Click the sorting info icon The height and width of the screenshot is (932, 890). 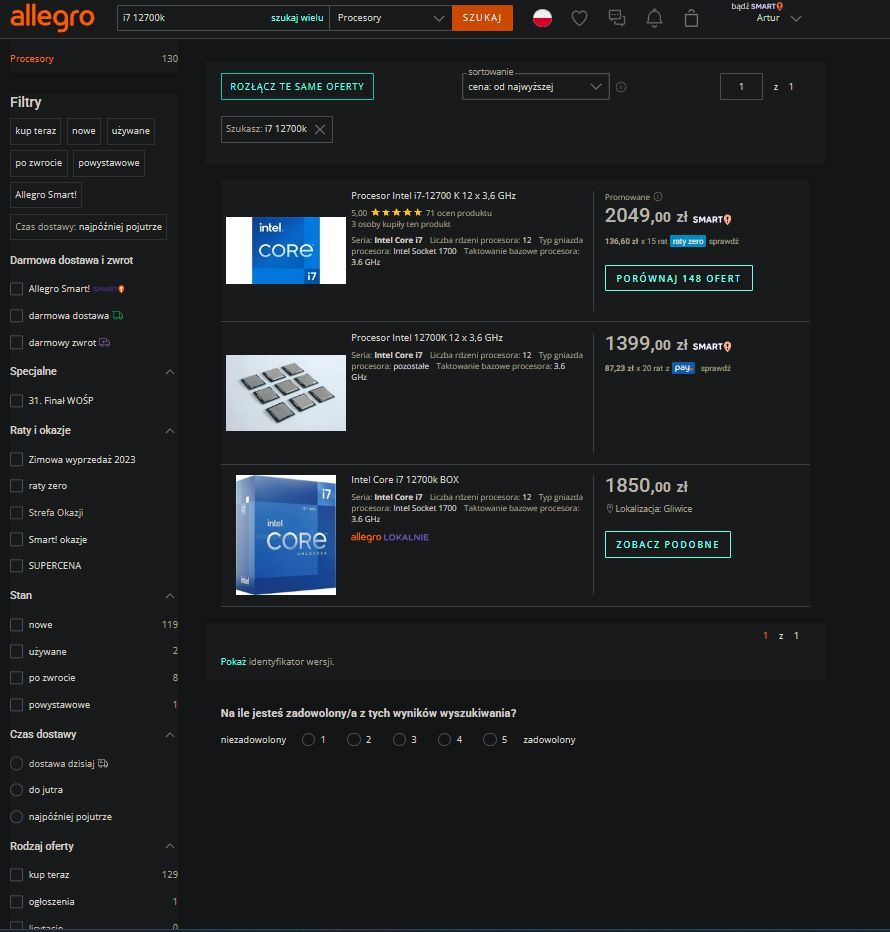[621, 87]
